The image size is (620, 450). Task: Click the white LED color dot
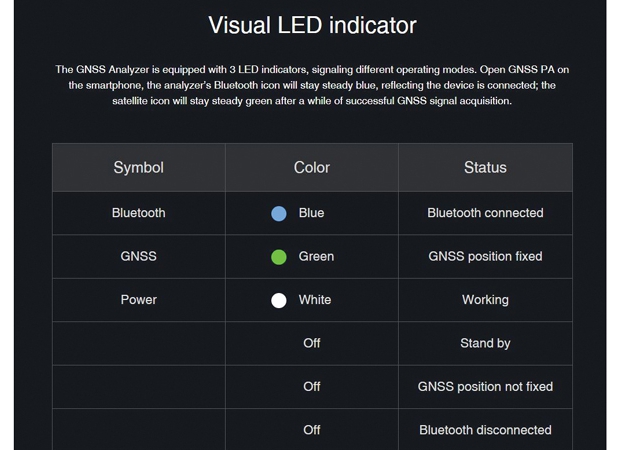(279, 300)
